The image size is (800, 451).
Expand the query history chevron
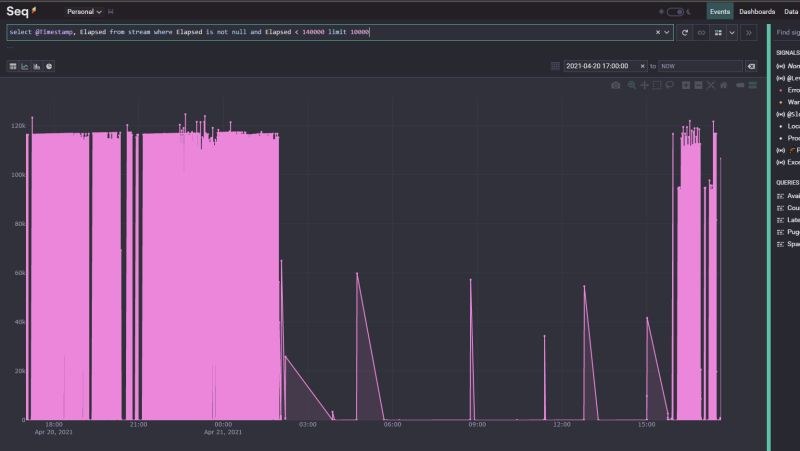pyautogui.click(x=666, y=32)
